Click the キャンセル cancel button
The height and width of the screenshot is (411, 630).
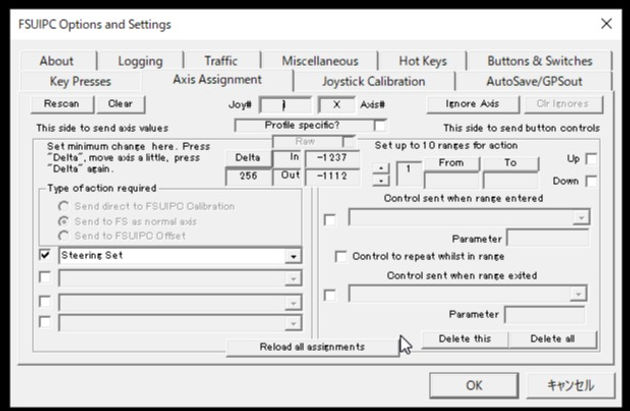click(x=571, y=386)
